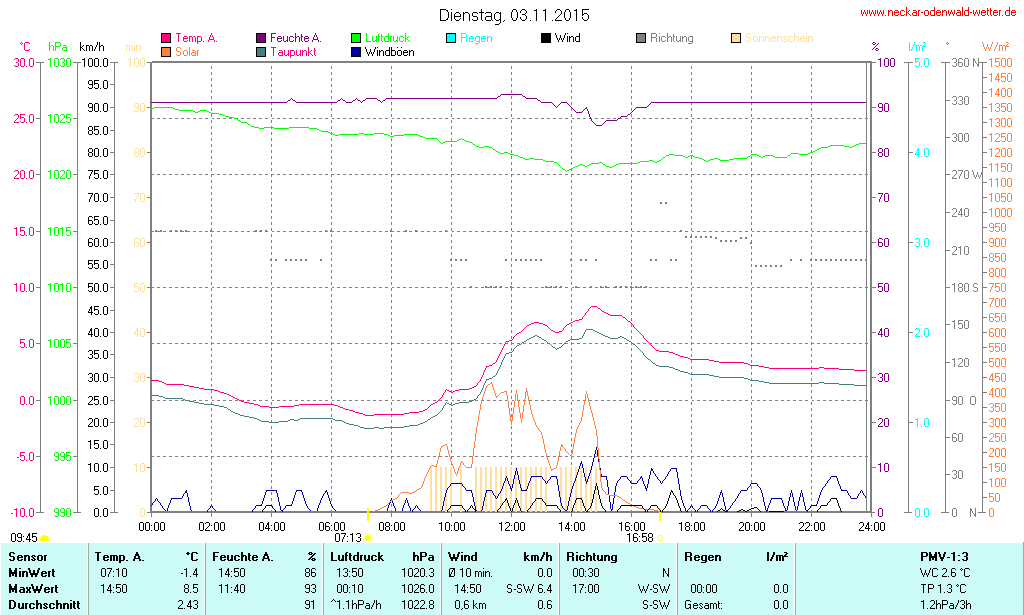Click the black Wind legend square
1024x615 pixels.
(546, 39)
